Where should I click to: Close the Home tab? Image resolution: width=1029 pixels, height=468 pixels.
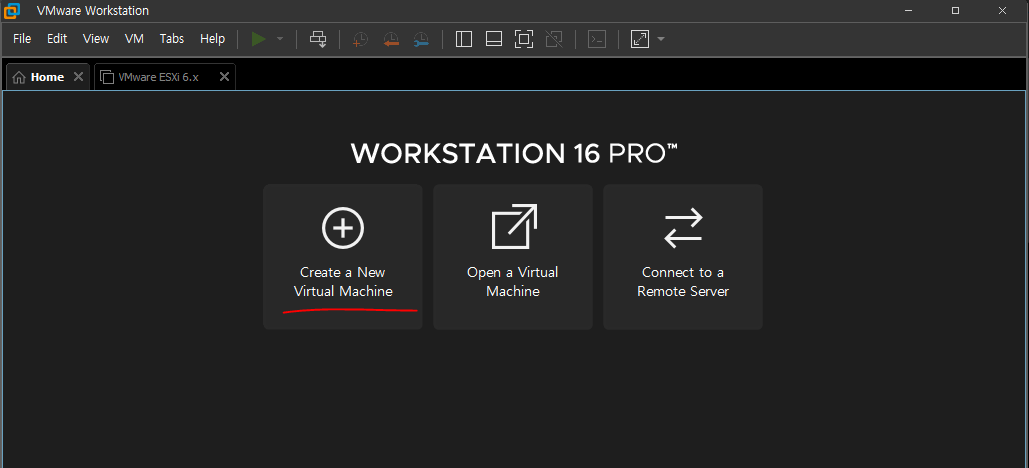78,77
